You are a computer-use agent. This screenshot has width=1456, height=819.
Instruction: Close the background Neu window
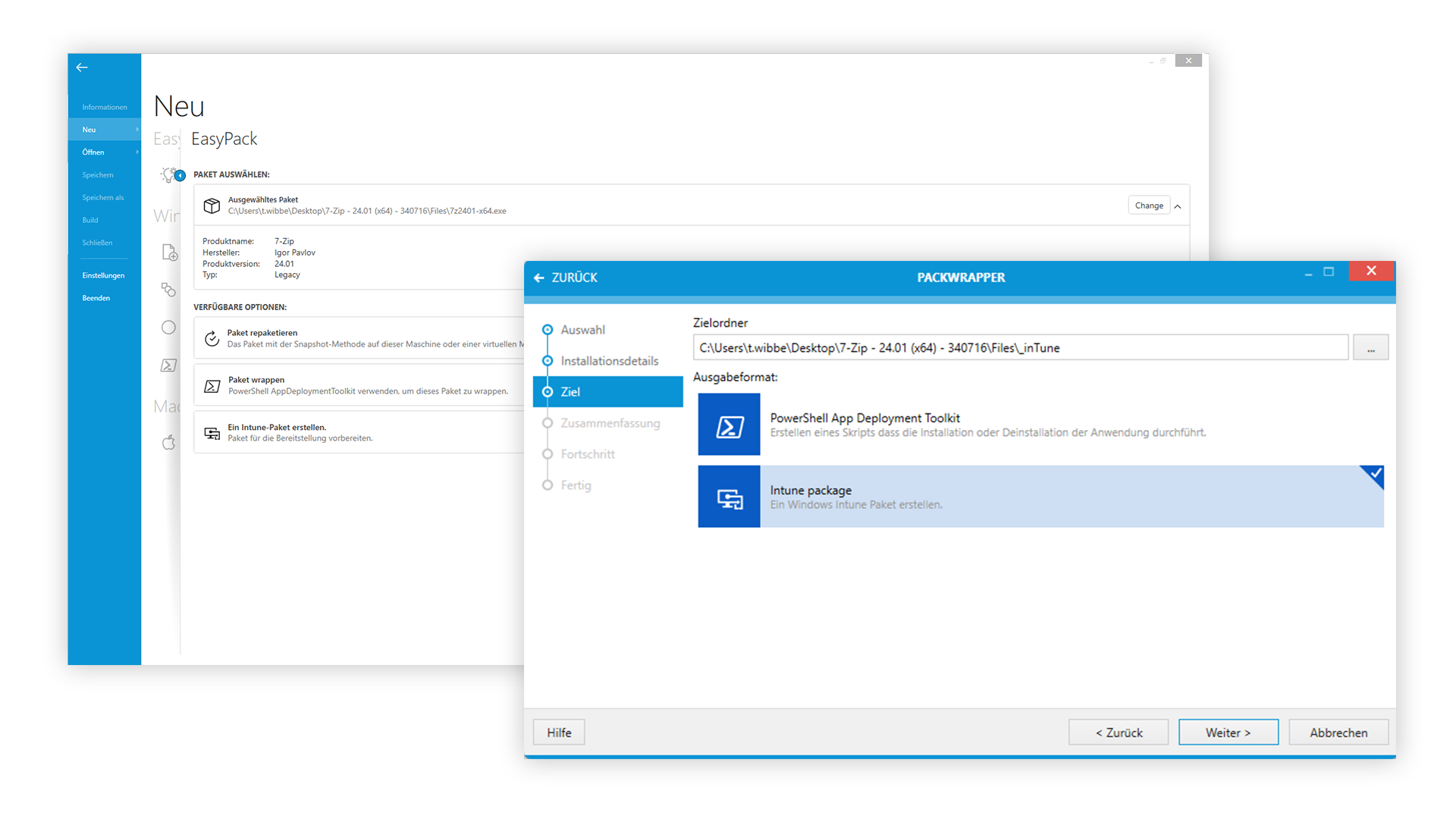pyautogui.click(x=1188, y=61)
